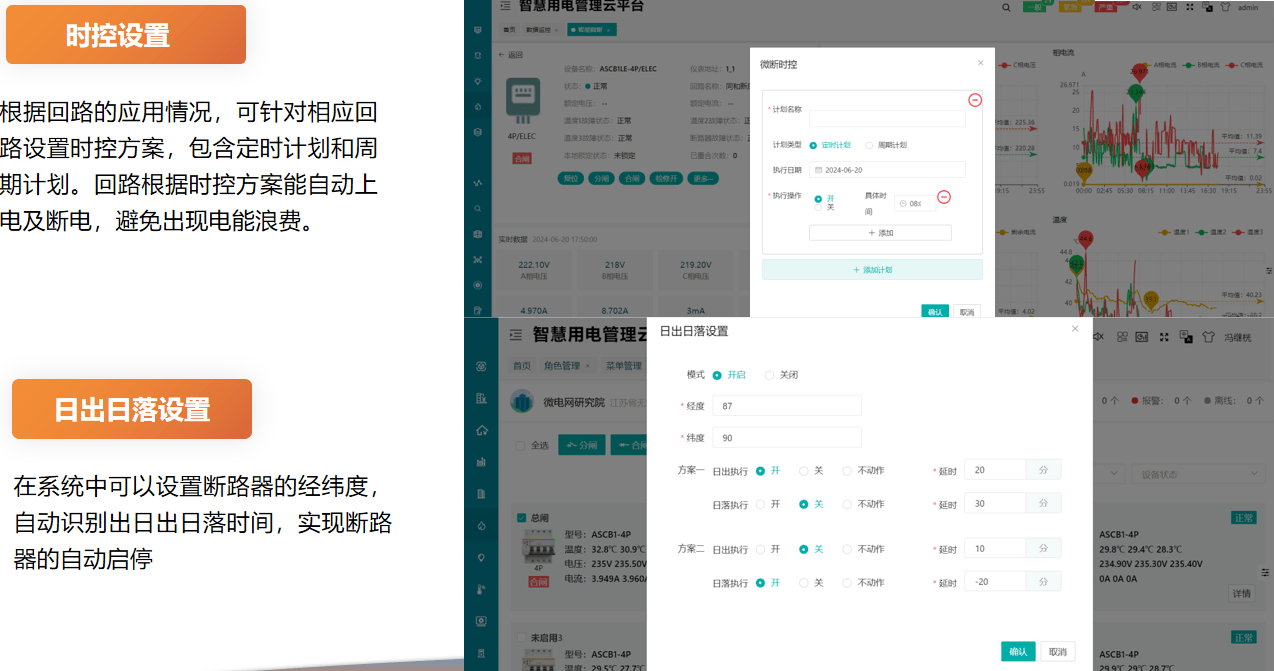1274x671 pixels.
Task: Uncheck the 总闸 breaker checkbox
Action: pos(521,518)
